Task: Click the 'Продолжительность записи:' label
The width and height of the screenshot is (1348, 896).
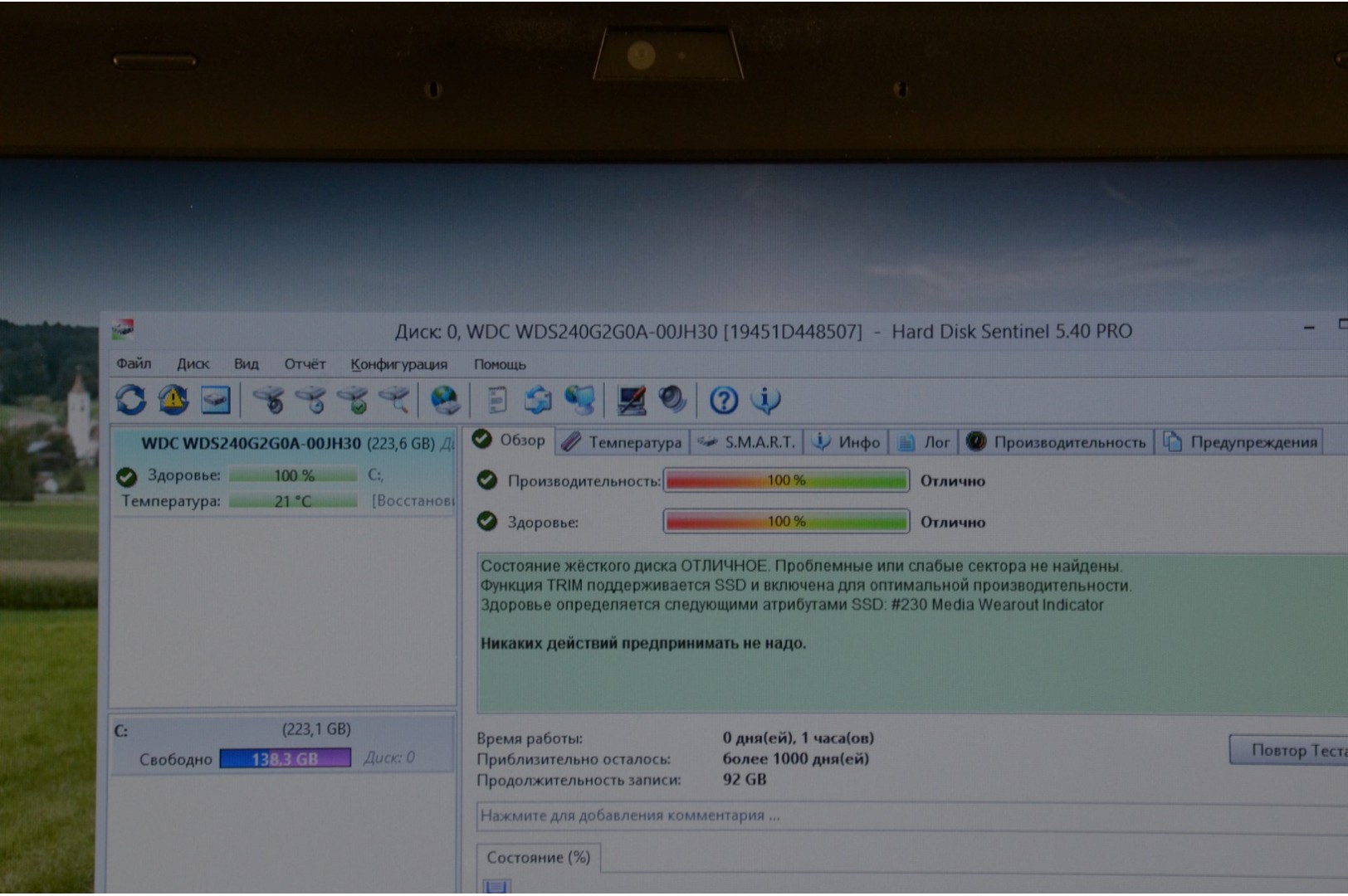Action: pyautogui.click(x=579, y=780)
